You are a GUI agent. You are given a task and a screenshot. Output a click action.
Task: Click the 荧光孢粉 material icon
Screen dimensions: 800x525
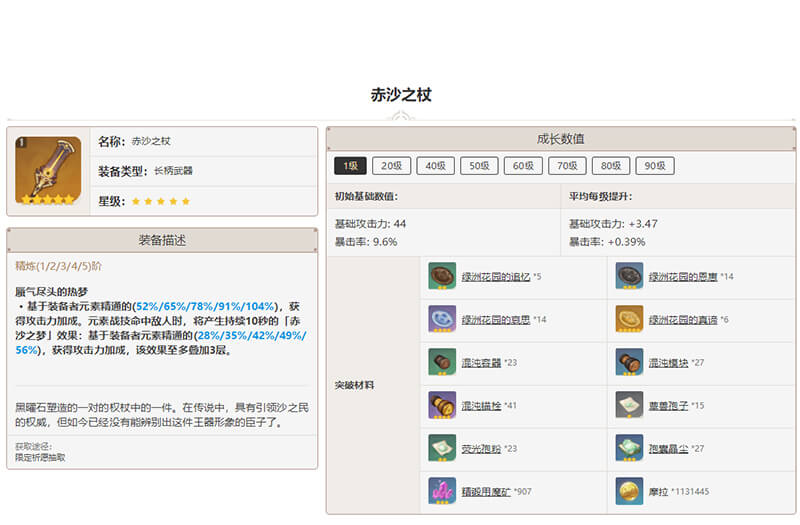[x=442, y=448]
